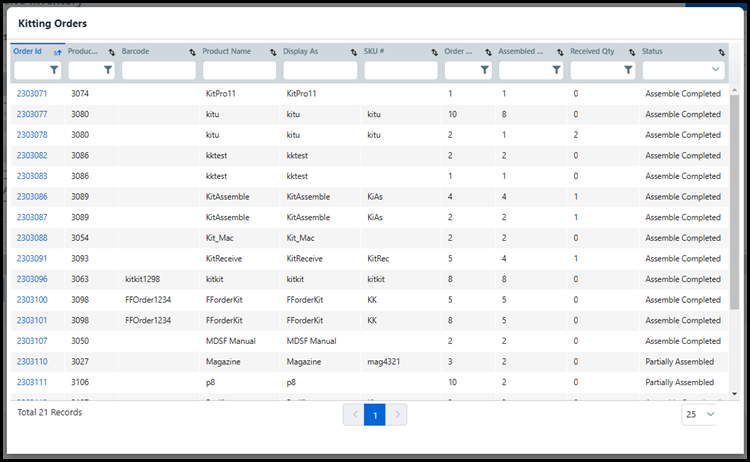Screen dimensions: 750x462
Task: Open order link 2303110
Action: tap(32, 362)
